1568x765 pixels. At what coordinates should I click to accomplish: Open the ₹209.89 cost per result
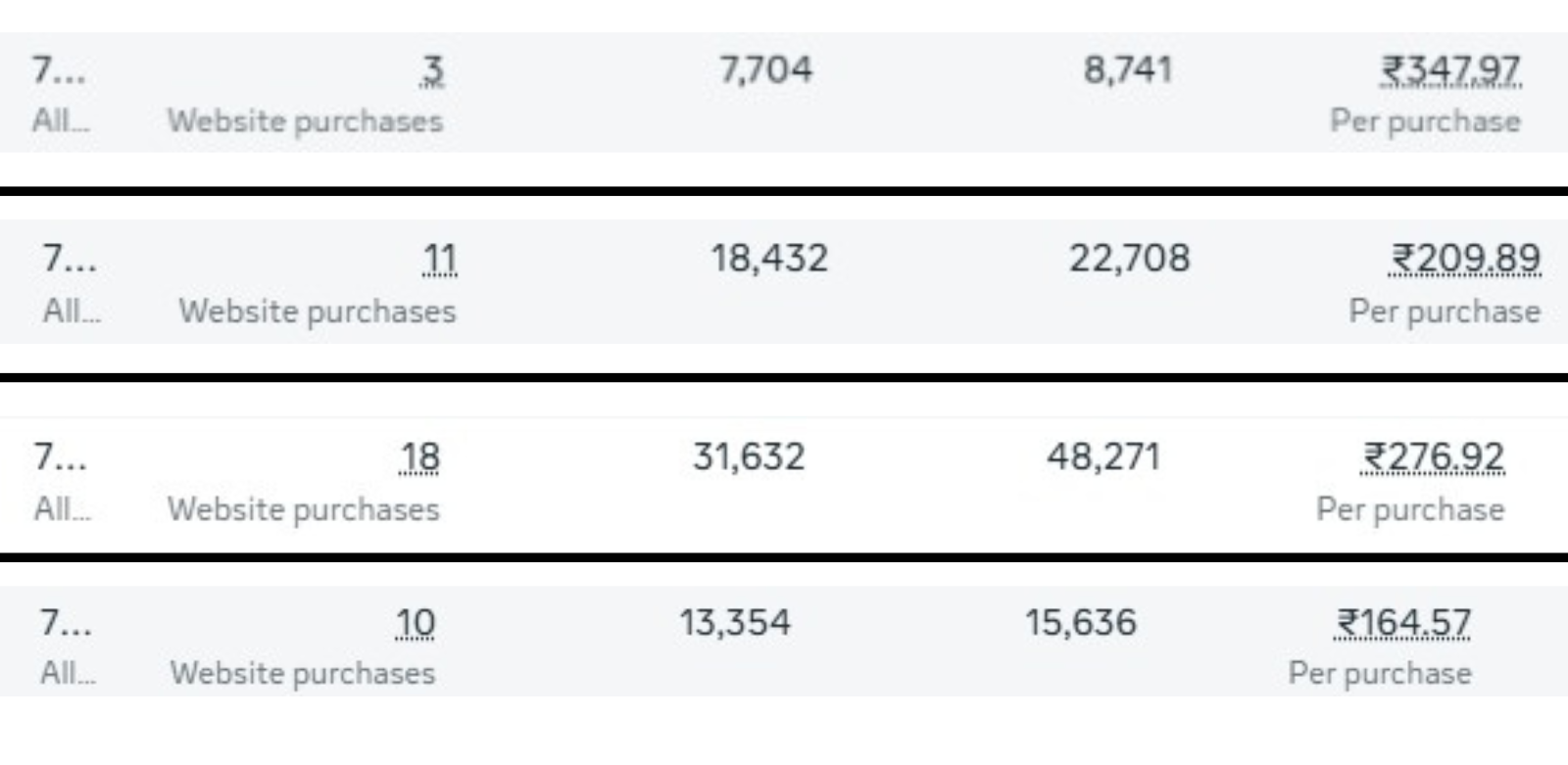(1465, 260)
